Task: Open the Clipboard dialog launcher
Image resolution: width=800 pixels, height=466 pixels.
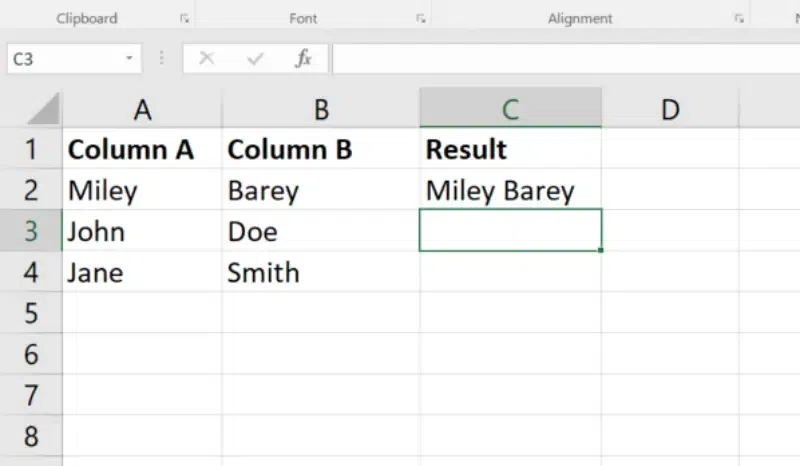Action: click(184, 19)
